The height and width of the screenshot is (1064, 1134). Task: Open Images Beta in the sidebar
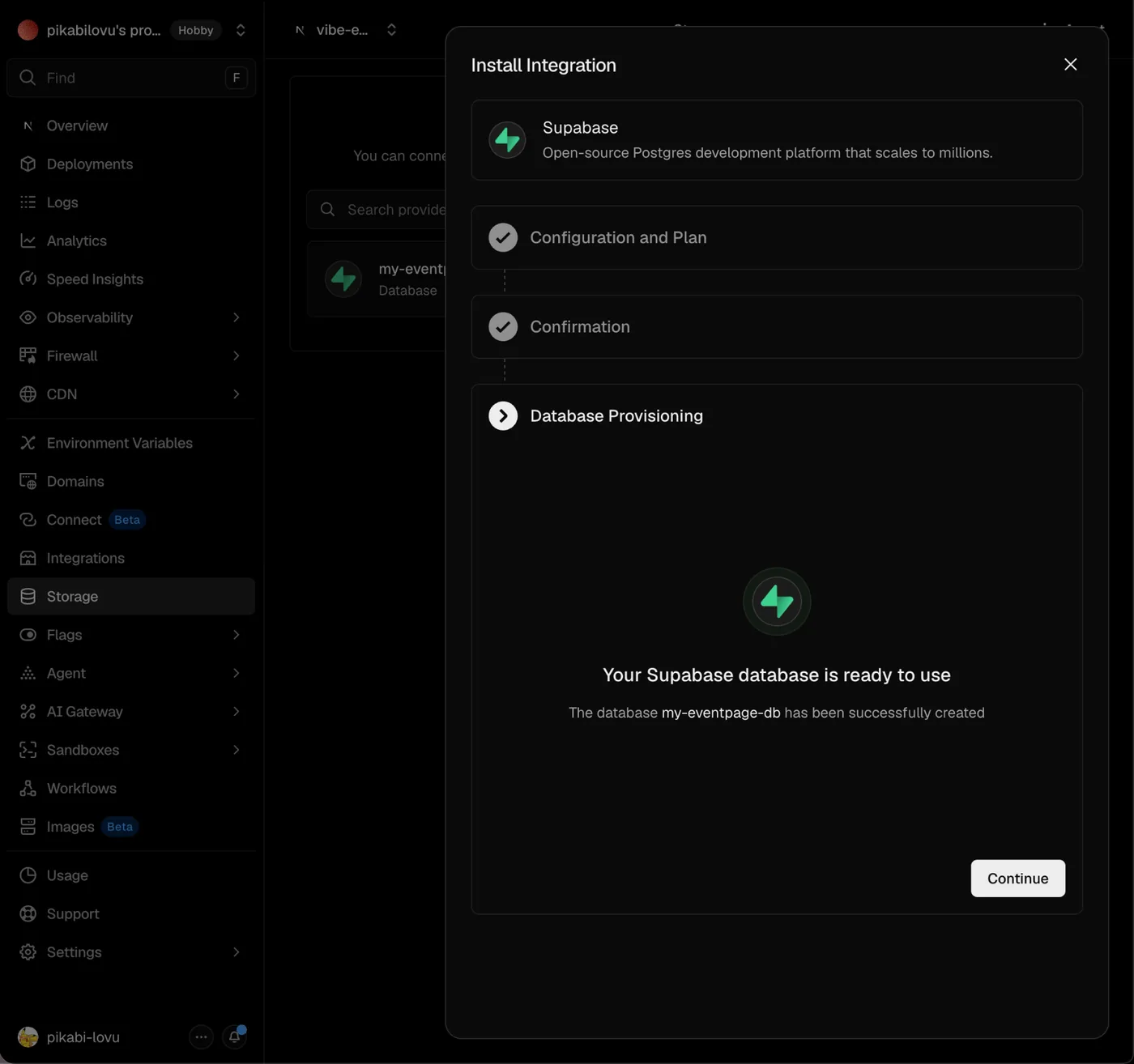[x=131, y=827]
